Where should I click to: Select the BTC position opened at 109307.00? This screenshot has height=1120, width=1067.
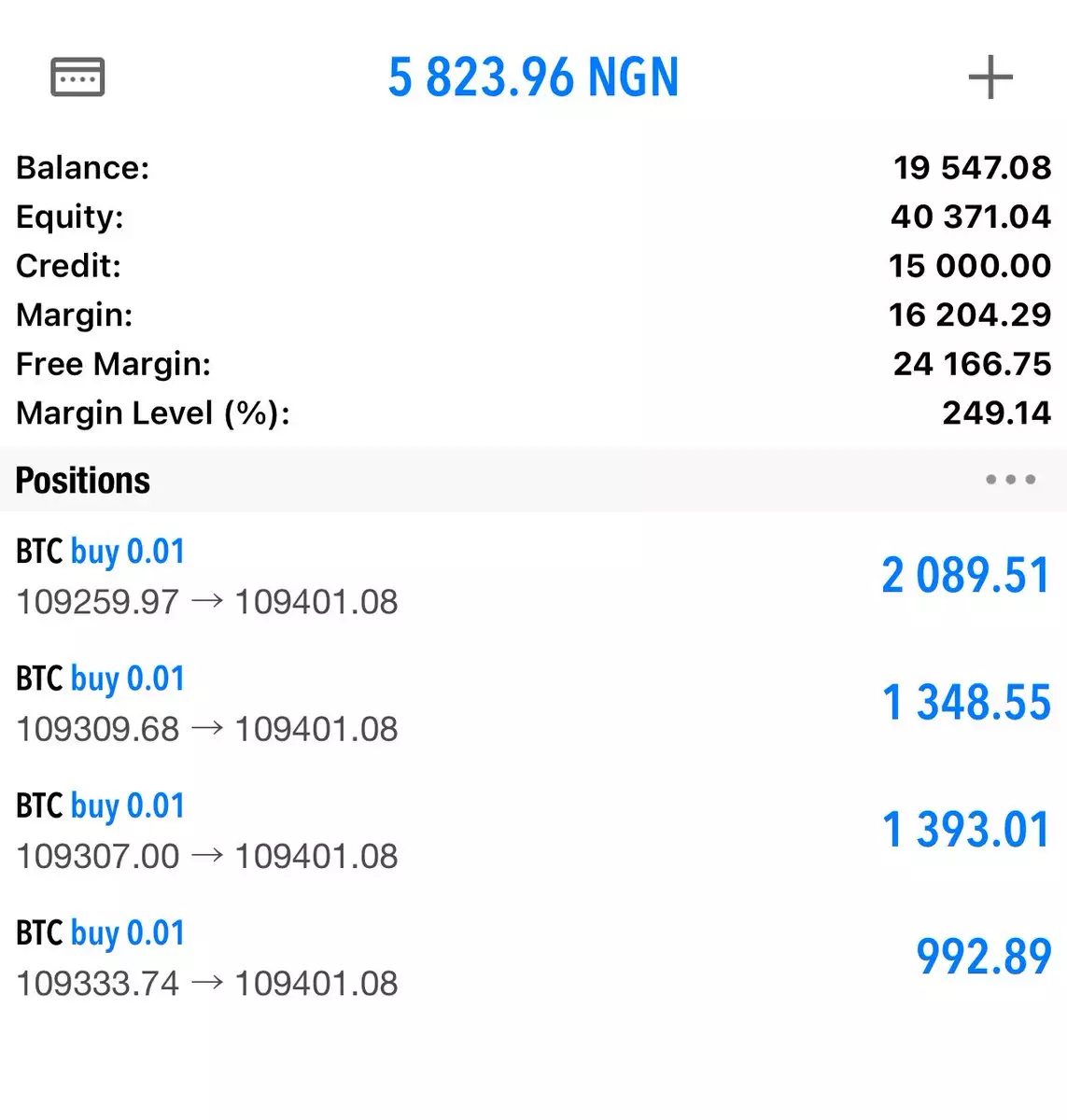coord(207,831)
